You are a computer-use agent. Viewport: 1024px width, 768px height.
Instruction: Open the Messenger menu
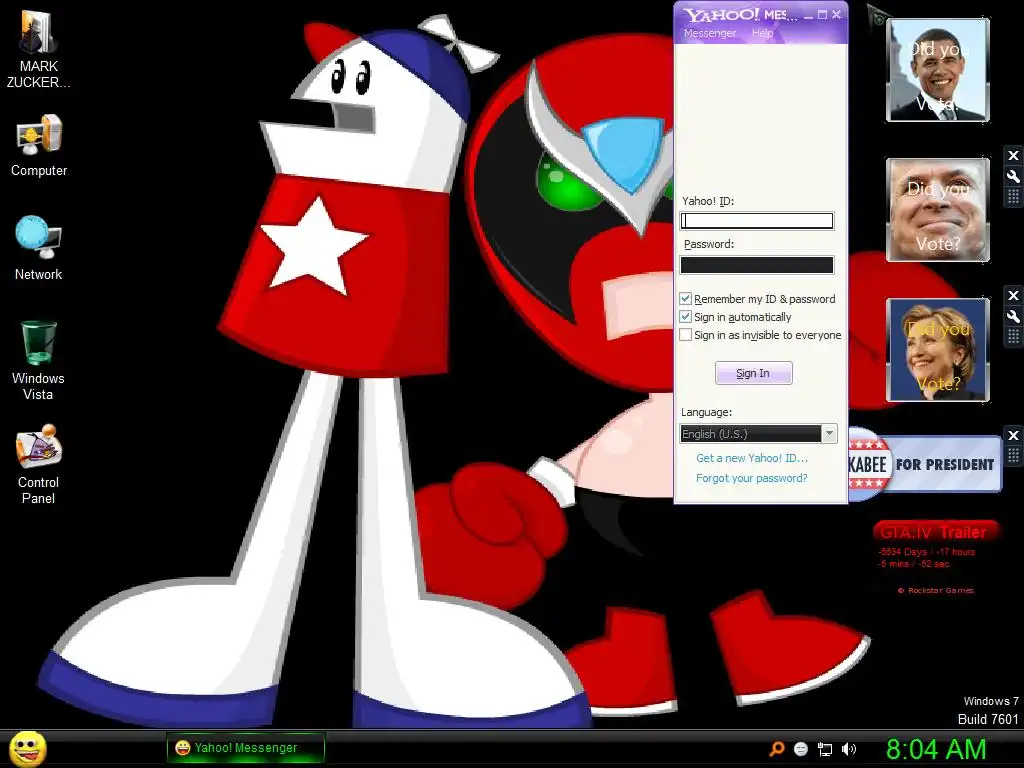(x=709, y=33)
